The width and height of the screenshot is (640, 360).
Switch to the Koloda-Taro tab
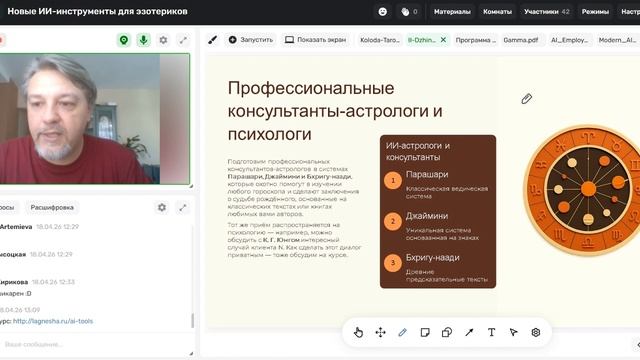click(x=380, y=40)
